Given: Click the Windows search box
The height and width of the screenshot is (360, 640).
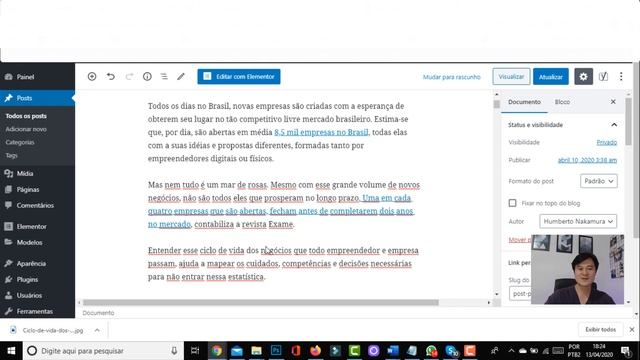Looking at the screenshot, I should [x=103, y=351].
